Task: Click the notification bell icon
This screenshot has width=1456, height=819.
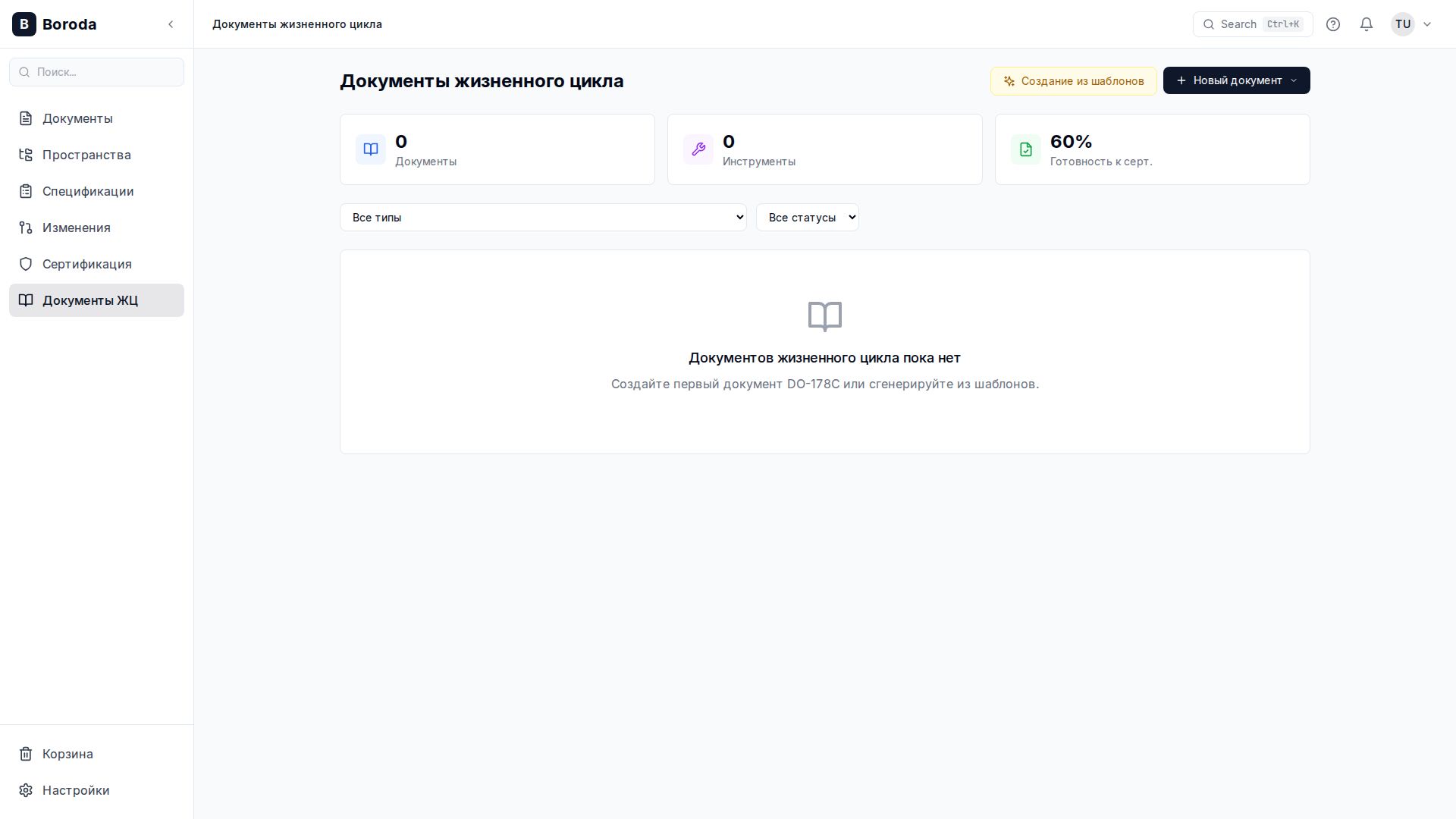Action: 1366,24
